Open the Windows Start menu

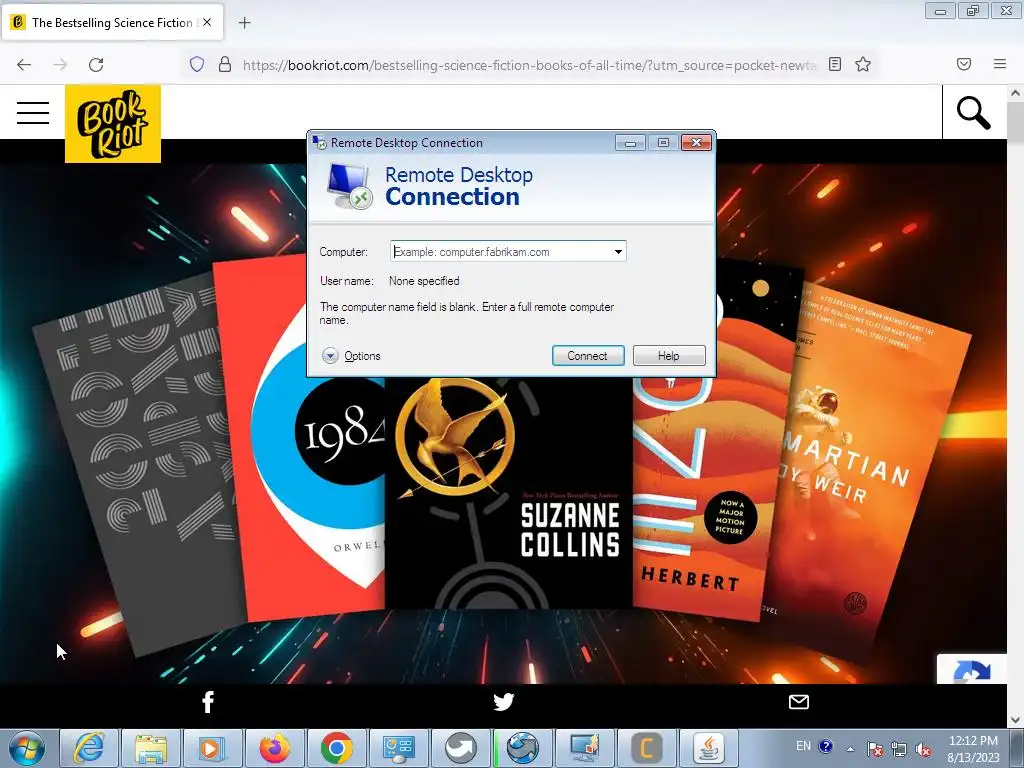(27, 748)
